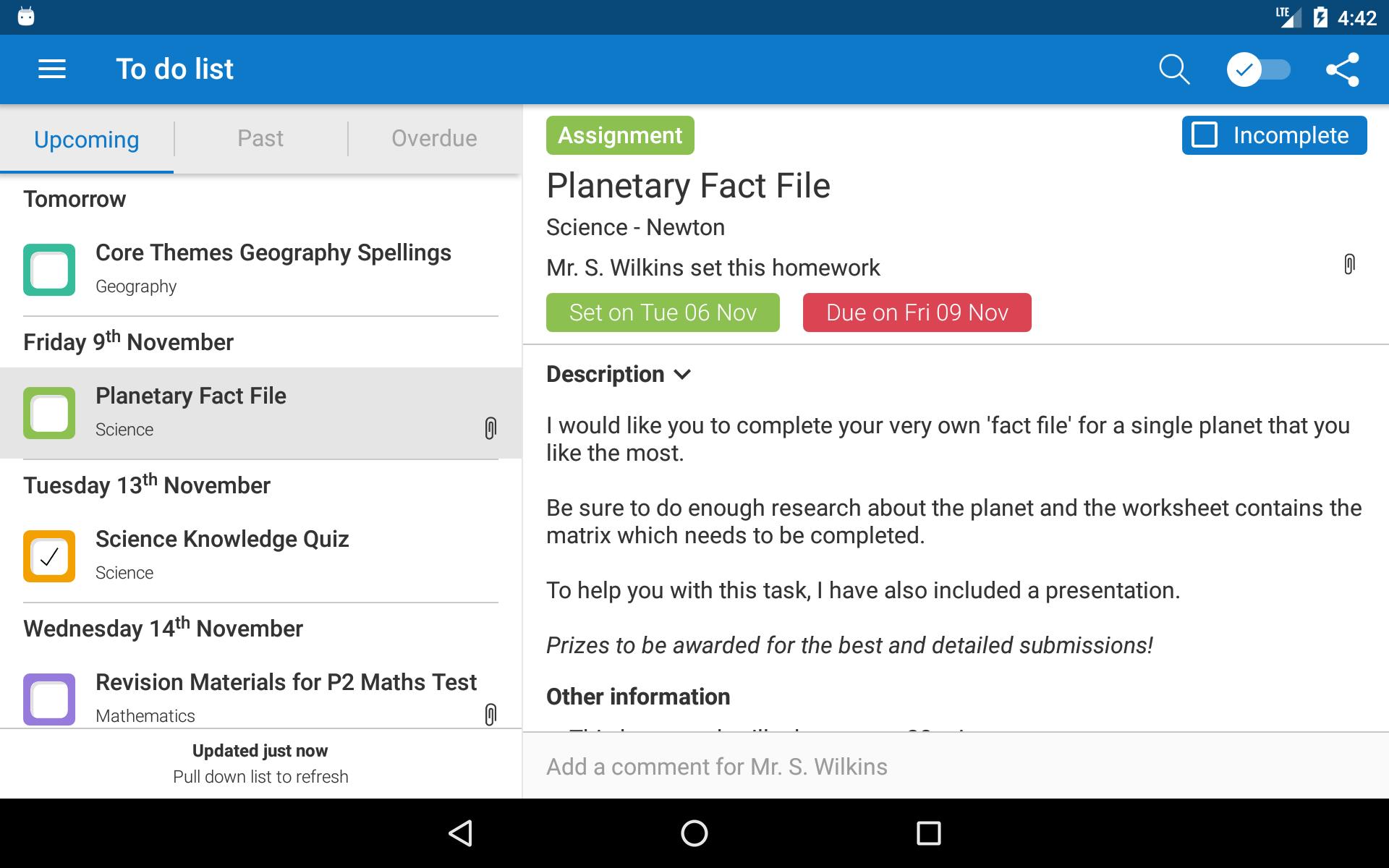Click Set on Tue 06 Nov button
This screenshot has width=1389, height=868.
click(663, 312)
